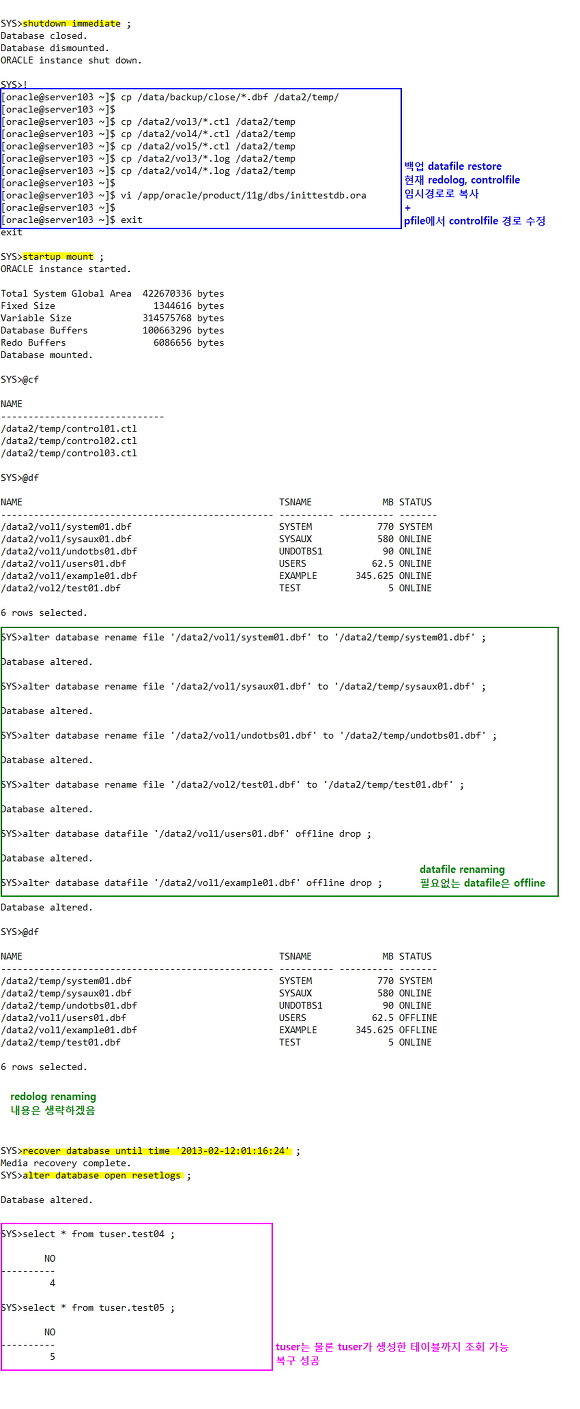Click the cp /data2/vol3/*.ctl command

149,121
